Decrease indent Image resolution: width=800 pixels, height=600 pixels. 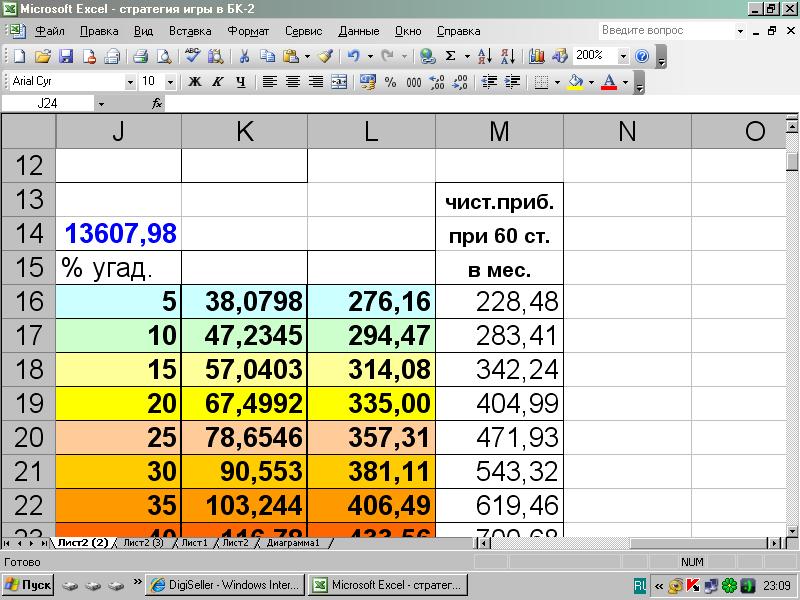point(489,82)
